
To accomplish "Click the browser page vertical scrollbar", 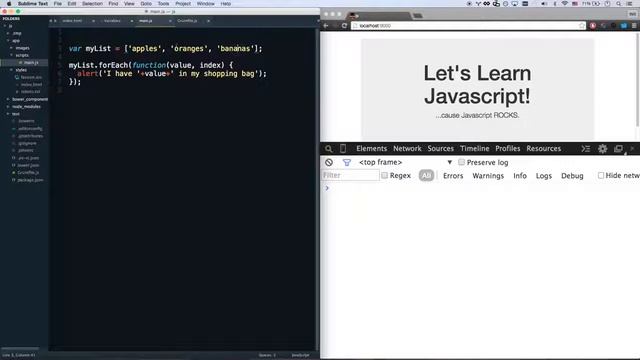I will pos(637,80).
